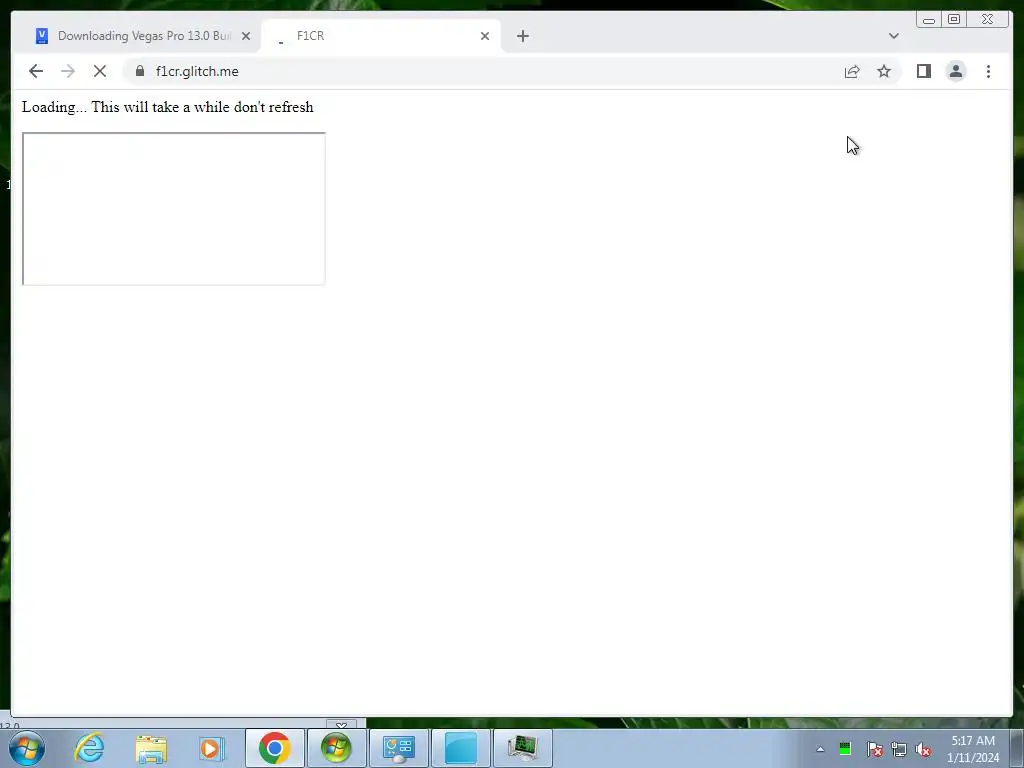1024x768 pixels.
Task: Open Windows Explorer from taskbar
Action: (151, 748)
